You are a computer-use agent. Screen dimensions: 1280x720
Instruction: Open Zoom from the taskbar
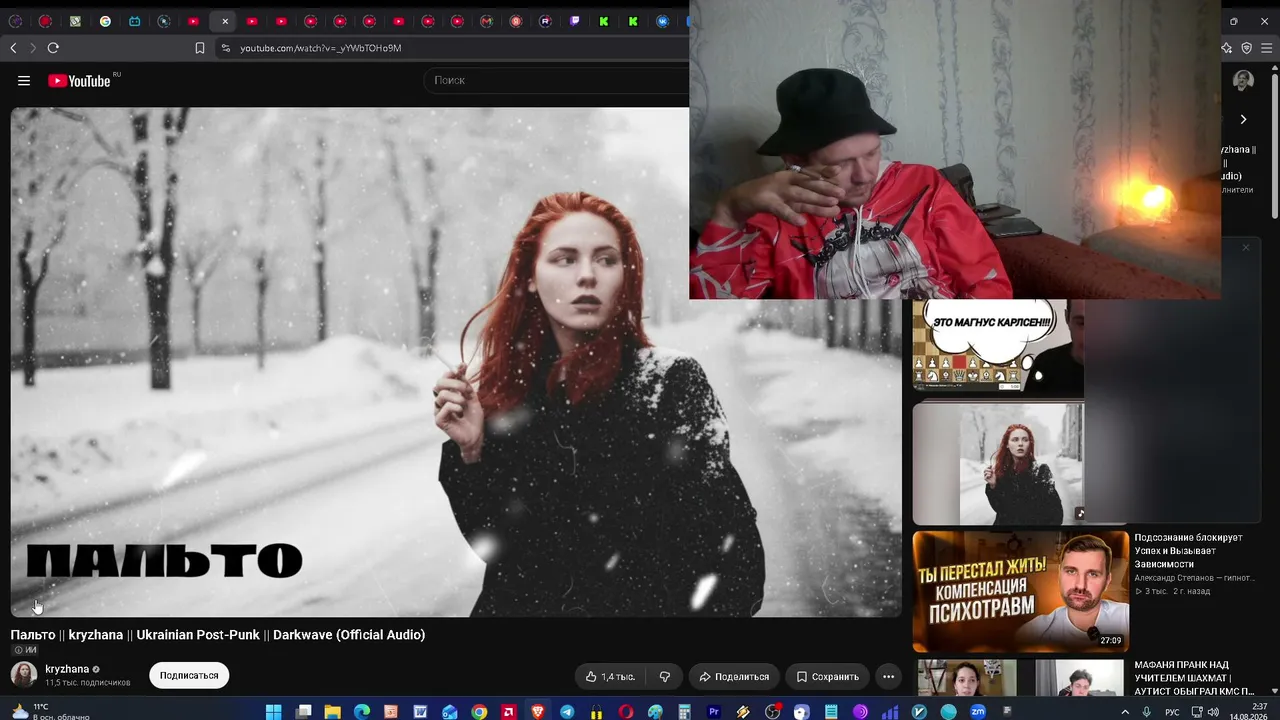[978, 712]
